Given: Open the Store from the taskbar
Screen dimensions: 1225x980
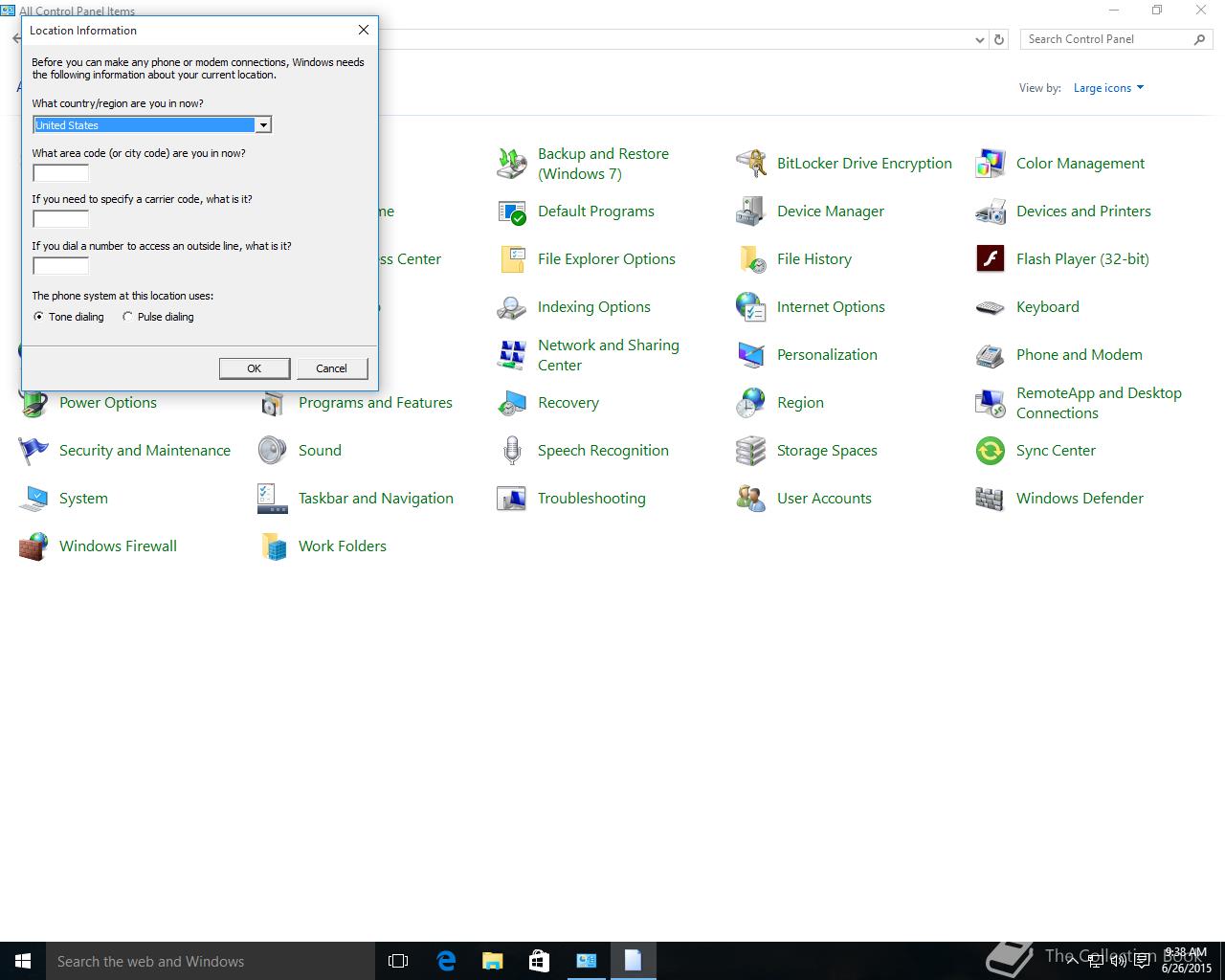Looking at the screenshot, I should 539,961.
